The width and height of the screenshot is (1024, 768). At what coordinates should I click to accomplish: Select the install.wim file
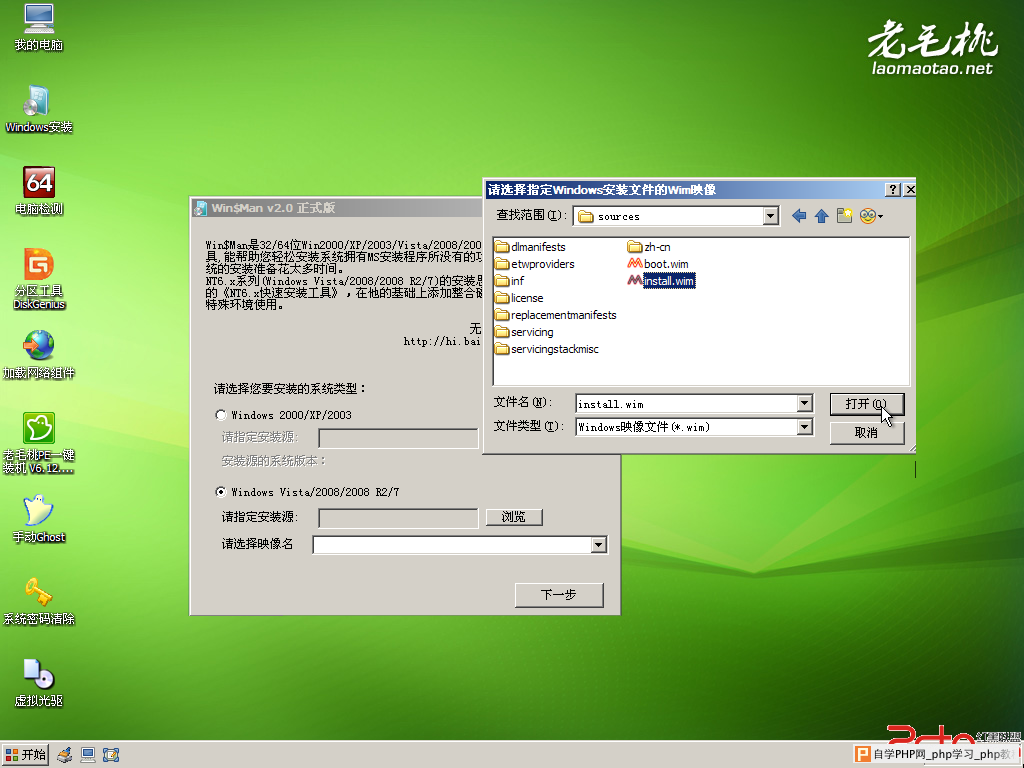(661, 281)
